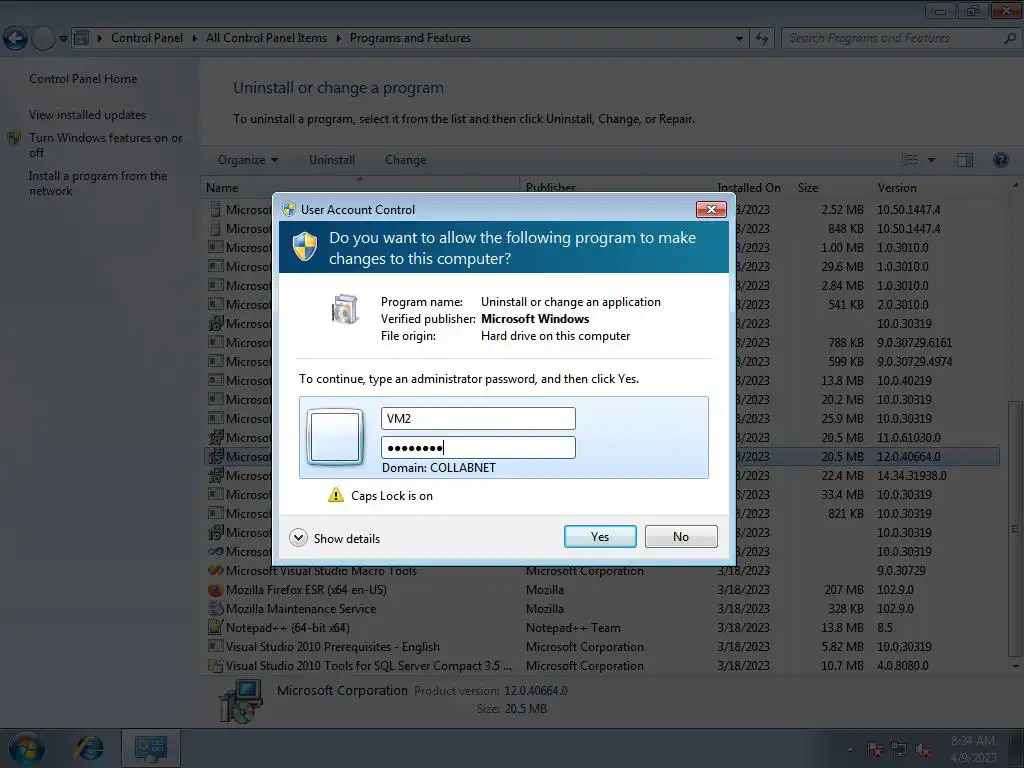Click the administrator password field
Screen dimensions: 1024x768
[x=478, y=447]
